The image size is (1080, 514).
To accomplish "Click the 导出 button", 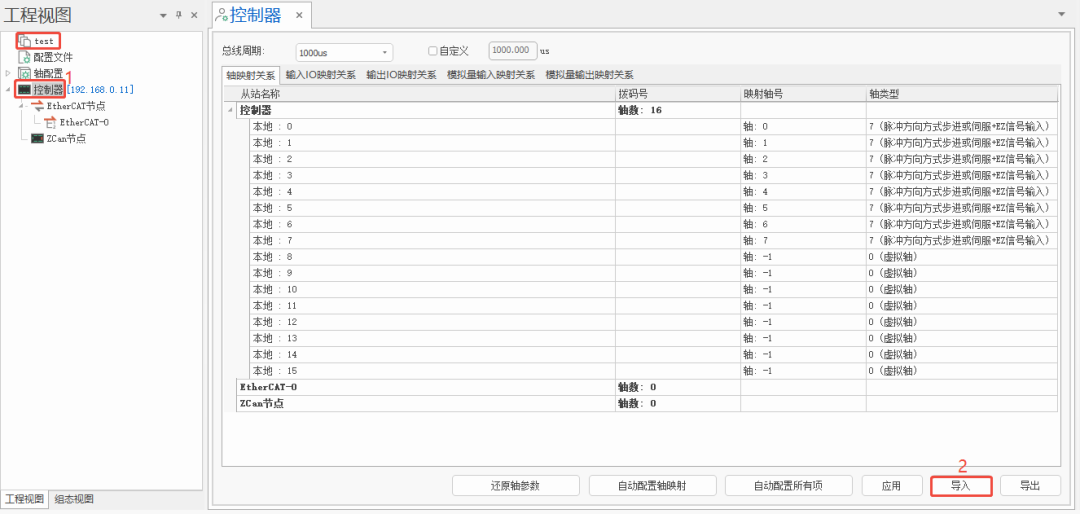I will pyautogui.click(x=1030, y=486).
